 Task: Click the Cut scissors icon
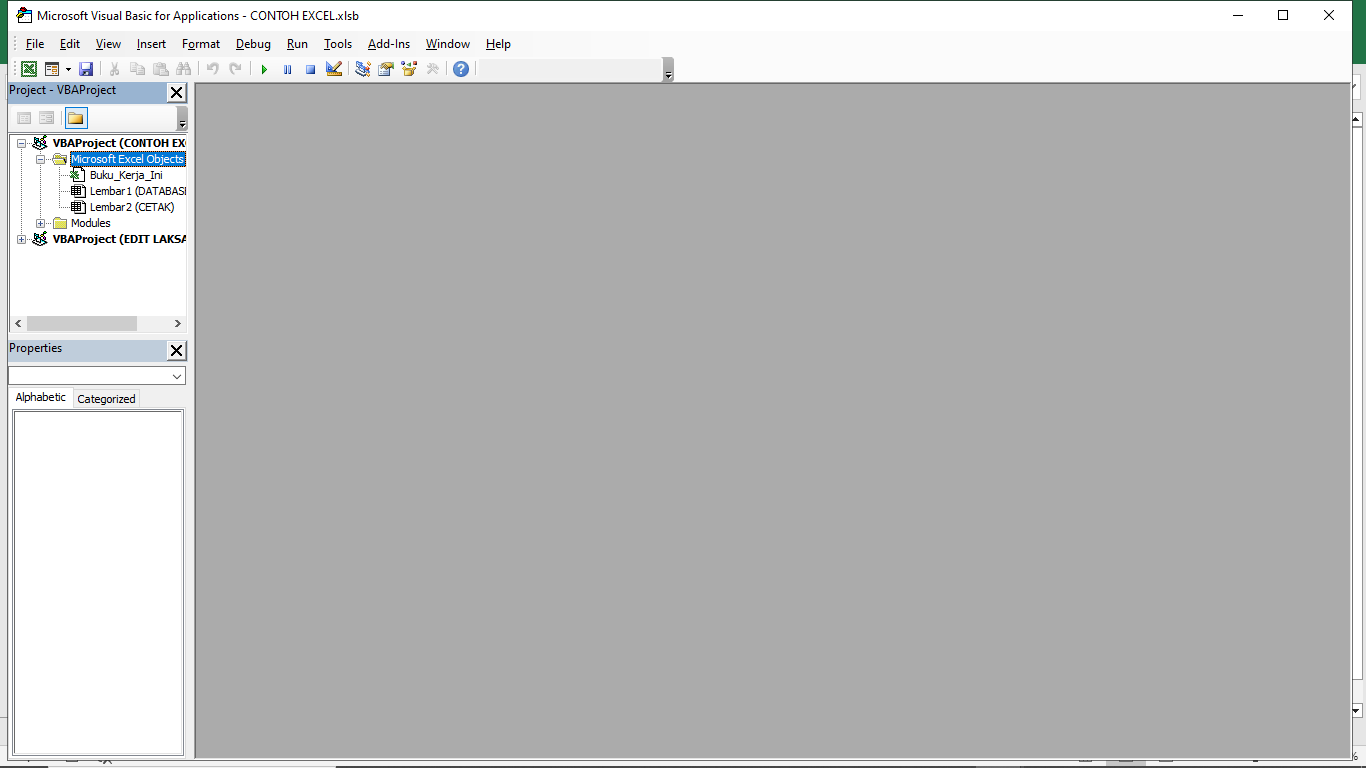[114, 69]
